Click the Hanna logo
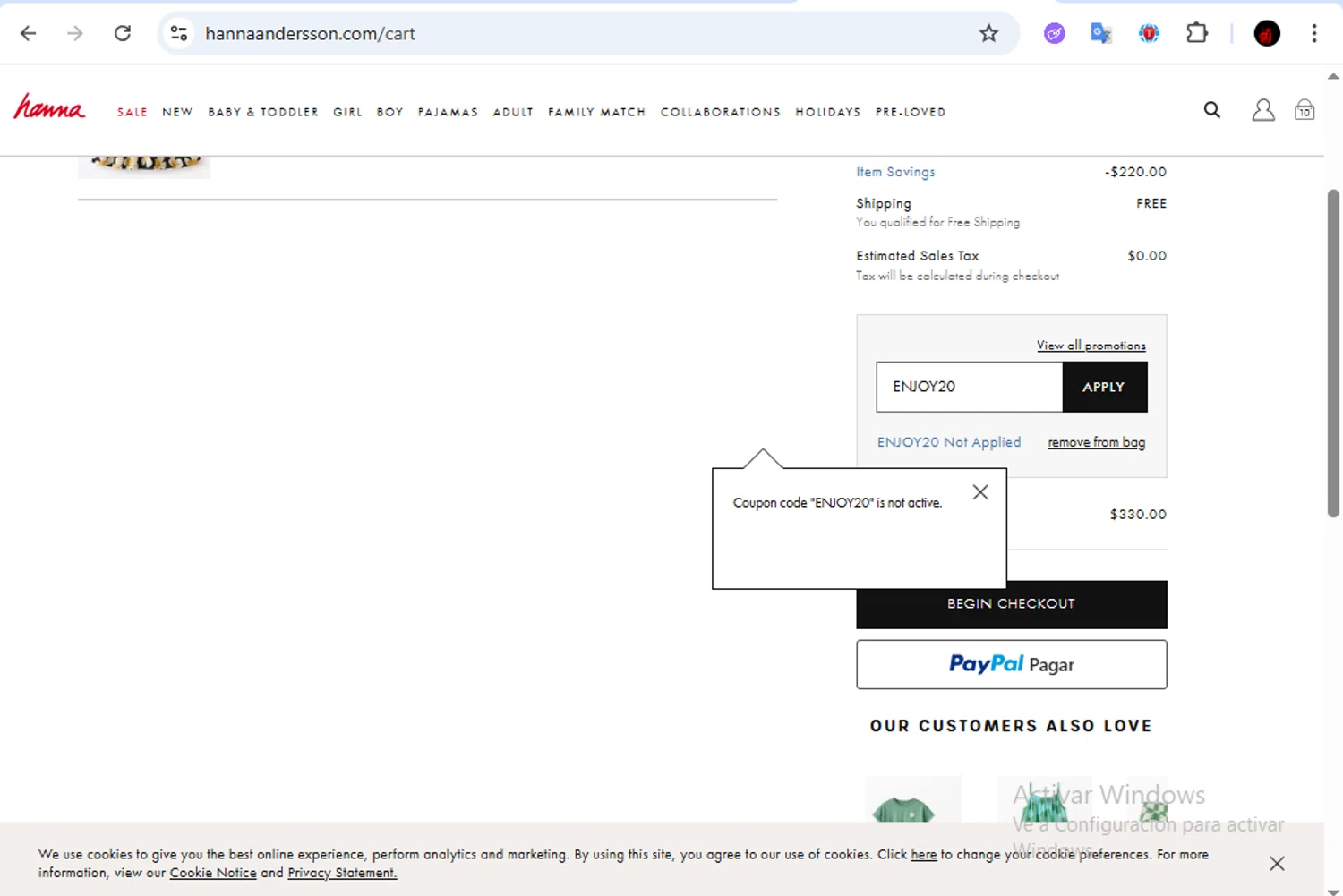 click(x=49, y=107)
